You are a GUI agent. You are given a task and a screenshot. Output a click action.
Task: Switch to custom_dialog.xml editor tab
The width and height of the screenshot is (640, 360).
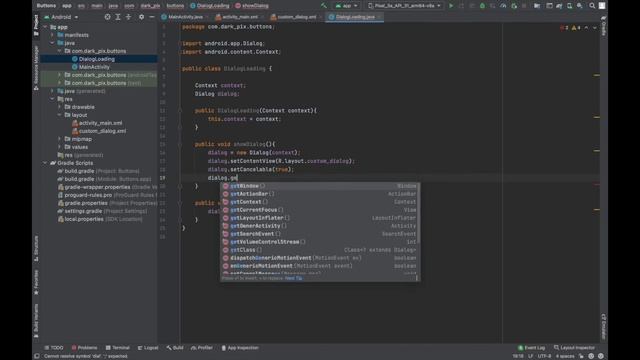tap(297, 17)
